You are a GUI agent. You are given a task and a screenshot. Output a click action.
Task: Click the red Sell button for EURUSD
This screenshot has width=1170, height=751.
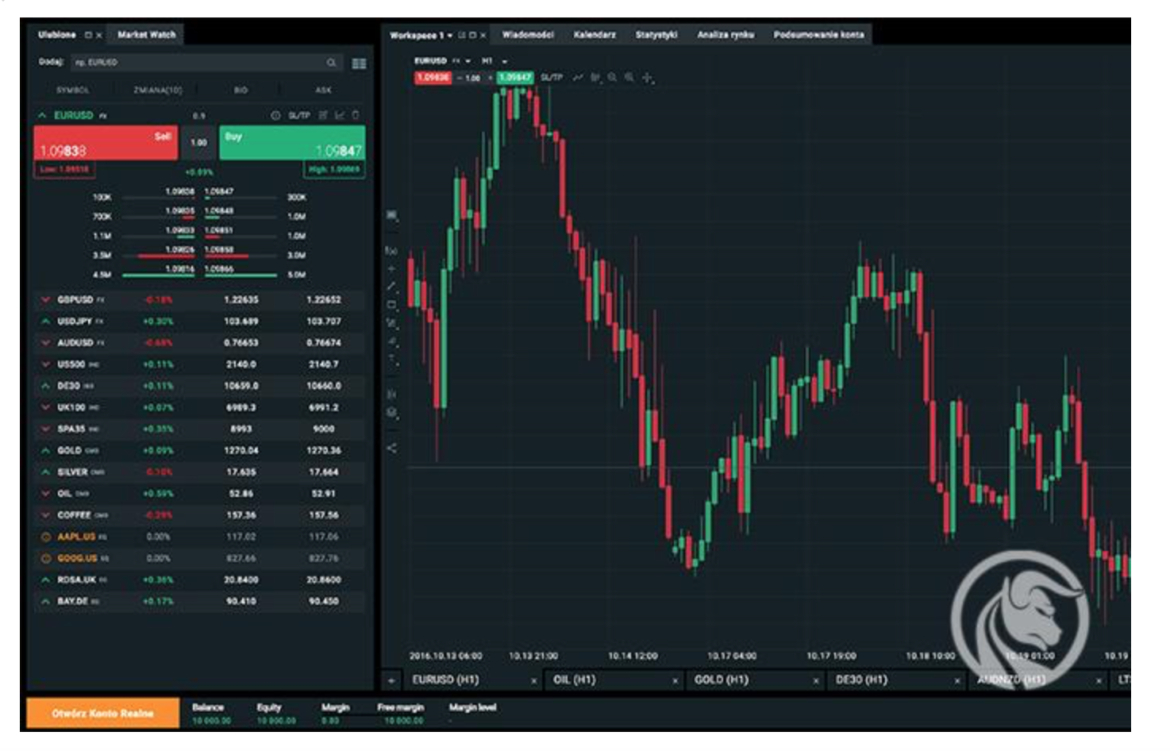tap(104, 143)
